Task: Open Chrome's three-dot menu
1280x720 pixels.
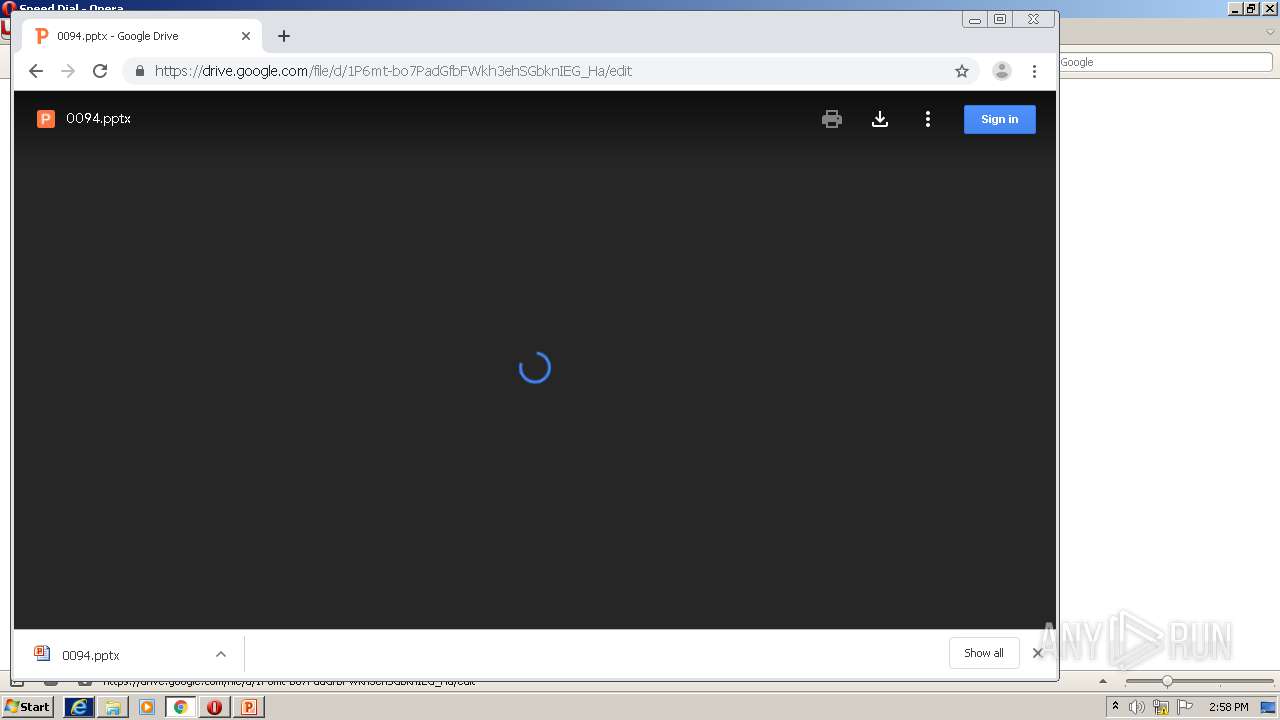Action: 1034,71
